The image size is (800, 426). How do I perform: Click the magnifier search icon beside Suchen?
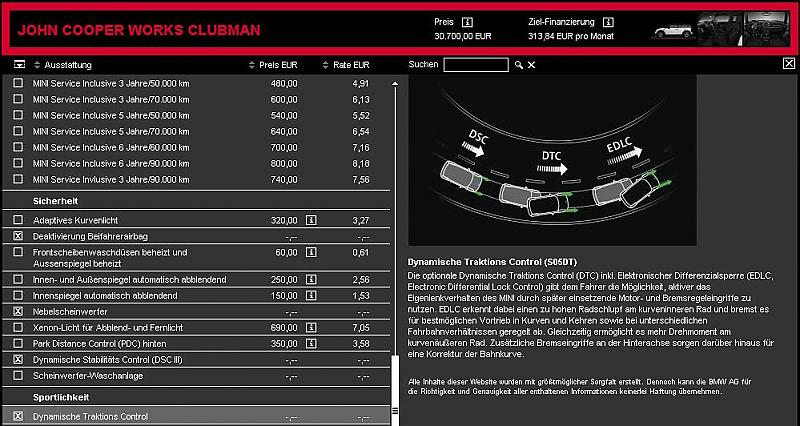(x=519, y=65)
